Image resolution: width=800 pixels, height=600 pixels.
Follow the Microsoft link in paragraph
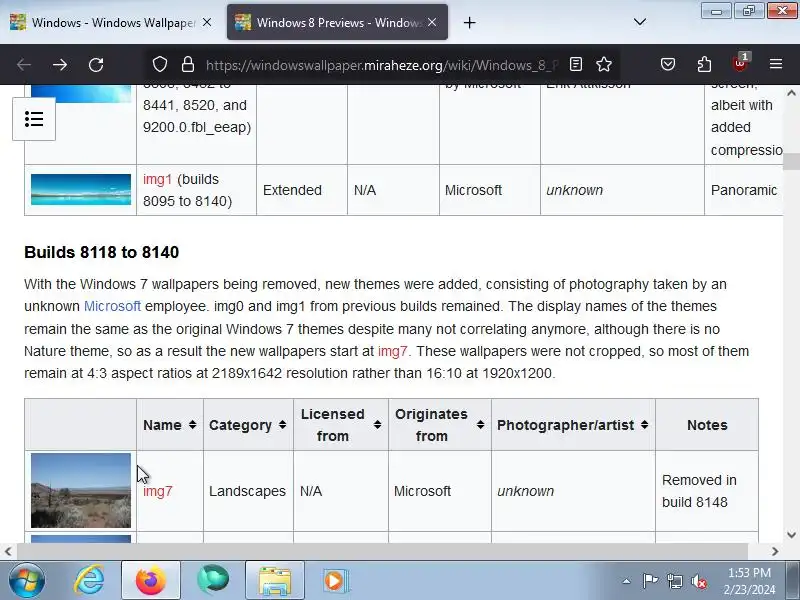112,306
